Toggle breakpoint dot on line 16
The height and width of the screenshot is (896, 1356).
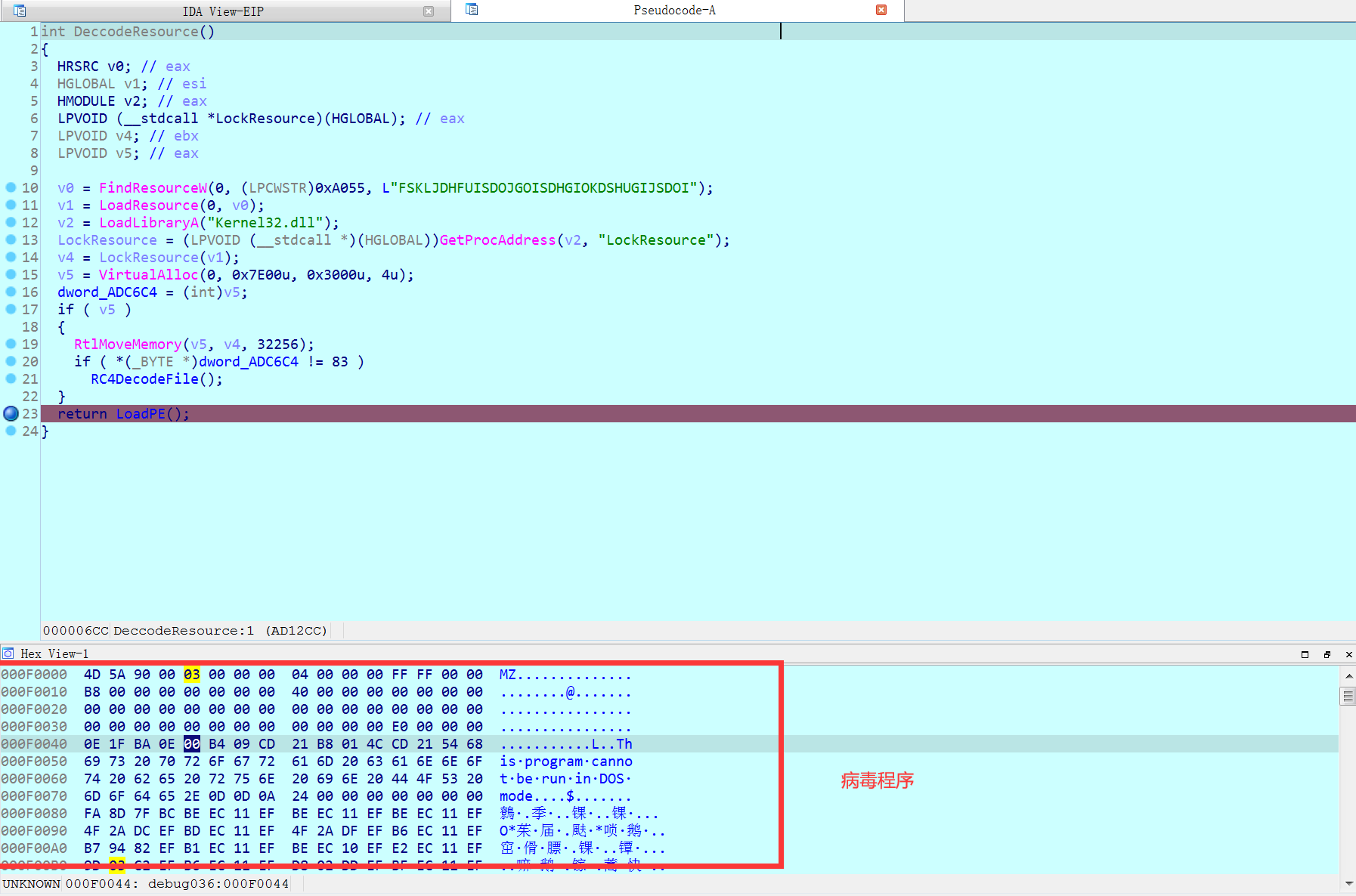(x=11, y=292)
